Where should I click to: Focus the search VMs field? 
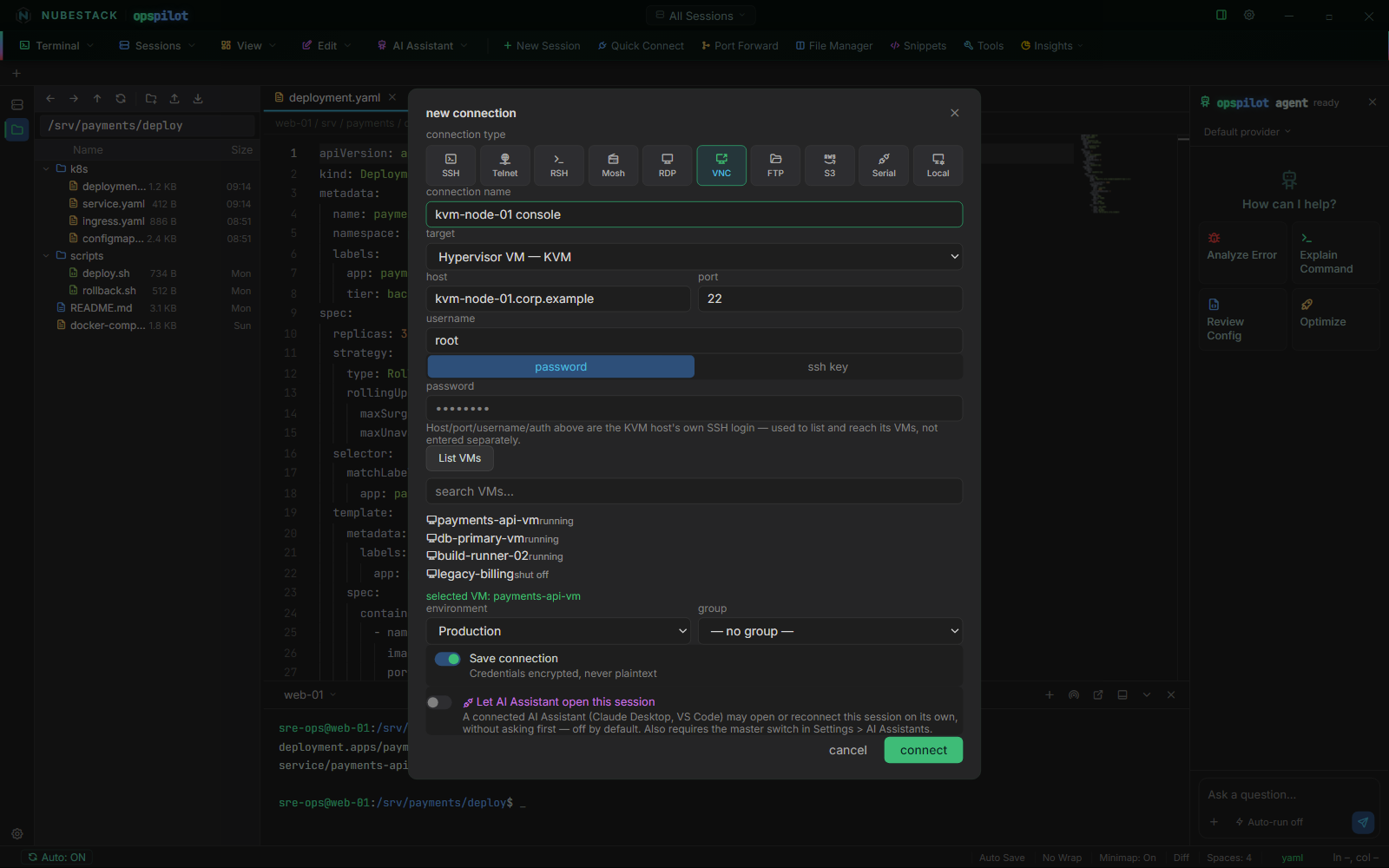(x=694, y=491)
